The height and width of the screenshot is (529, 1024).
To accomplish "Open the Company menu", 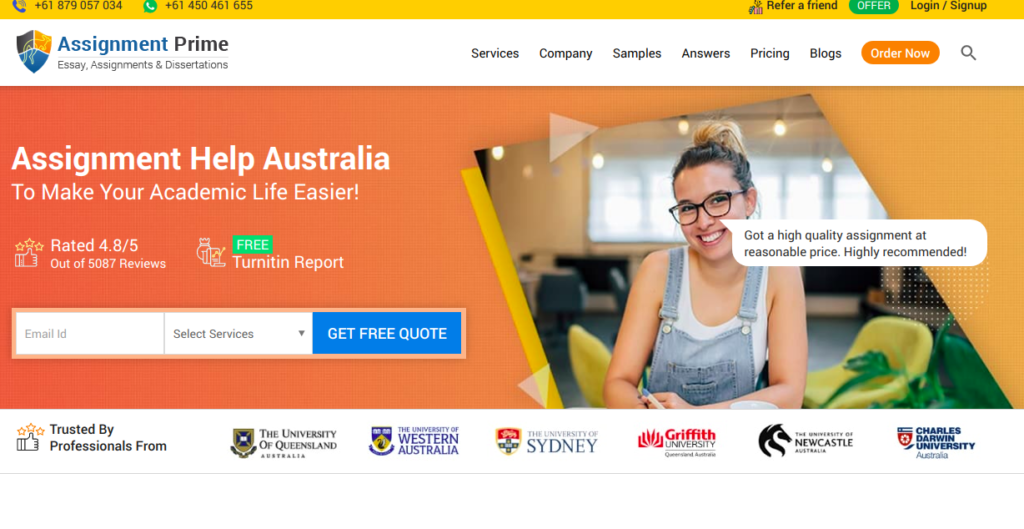I will (566, 54).
